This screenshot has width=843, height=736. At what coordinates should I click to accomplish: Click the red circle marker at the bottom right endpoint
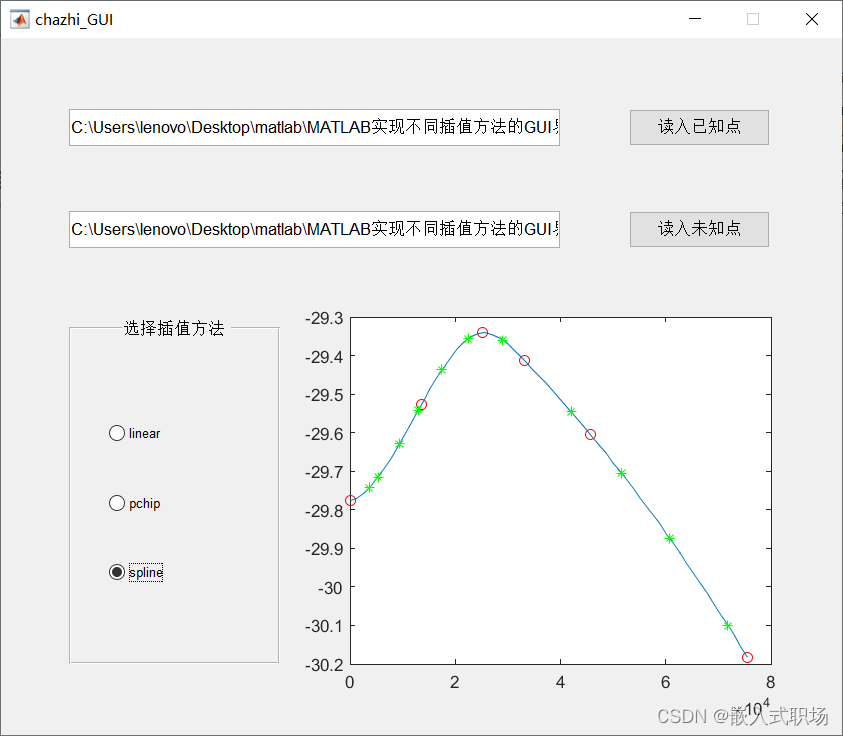point(747,657)
